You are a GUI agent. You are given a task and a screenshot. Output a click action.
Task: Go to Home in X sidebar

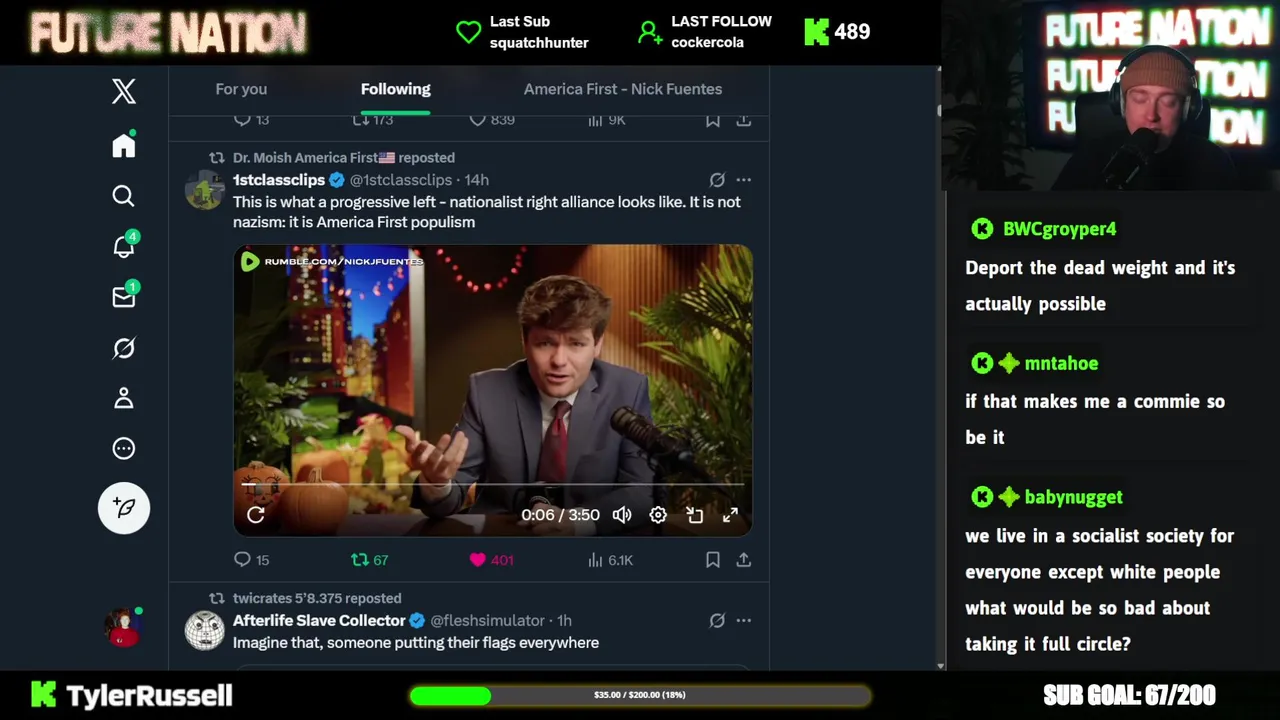point(124,145)
